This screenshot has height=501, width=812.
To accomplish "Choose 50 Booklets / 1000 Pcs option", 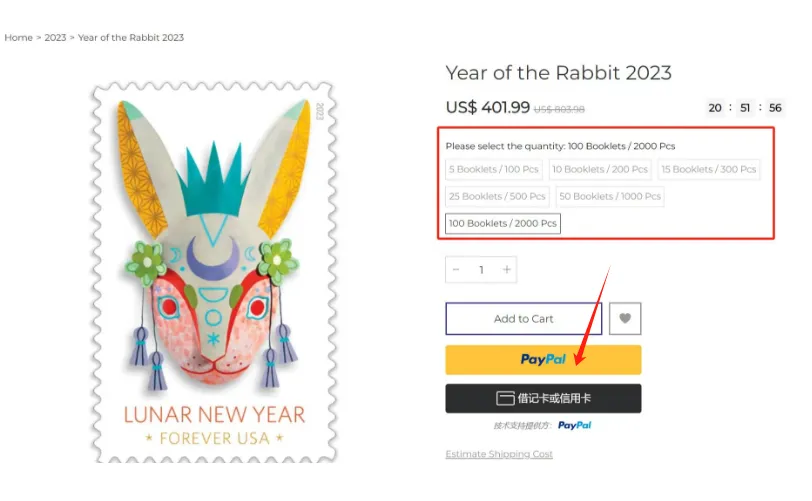I will 610,196.
